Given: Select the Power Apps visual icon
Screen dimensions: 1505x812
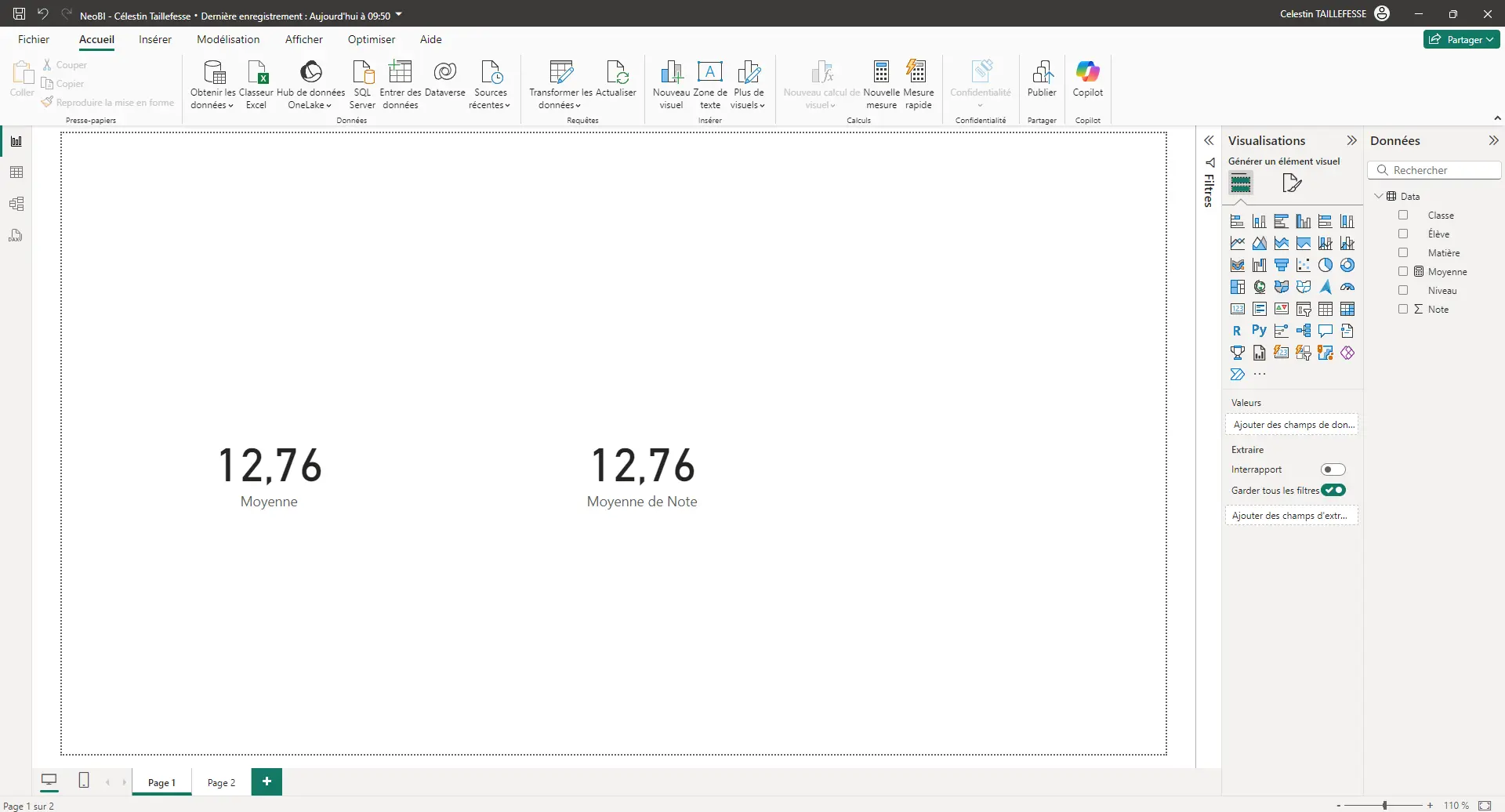Looking at the screenshot, I should (x=1347, y=353).
